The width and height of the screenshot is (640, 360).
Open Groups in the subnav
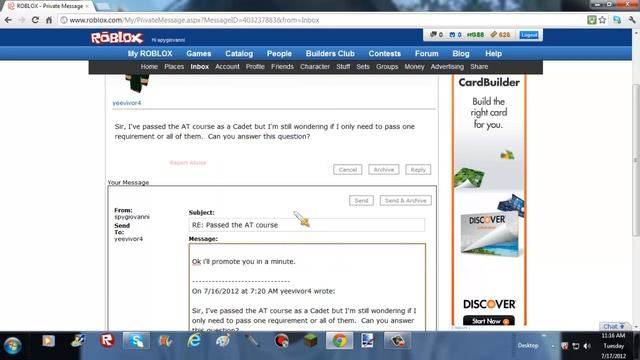387,67
